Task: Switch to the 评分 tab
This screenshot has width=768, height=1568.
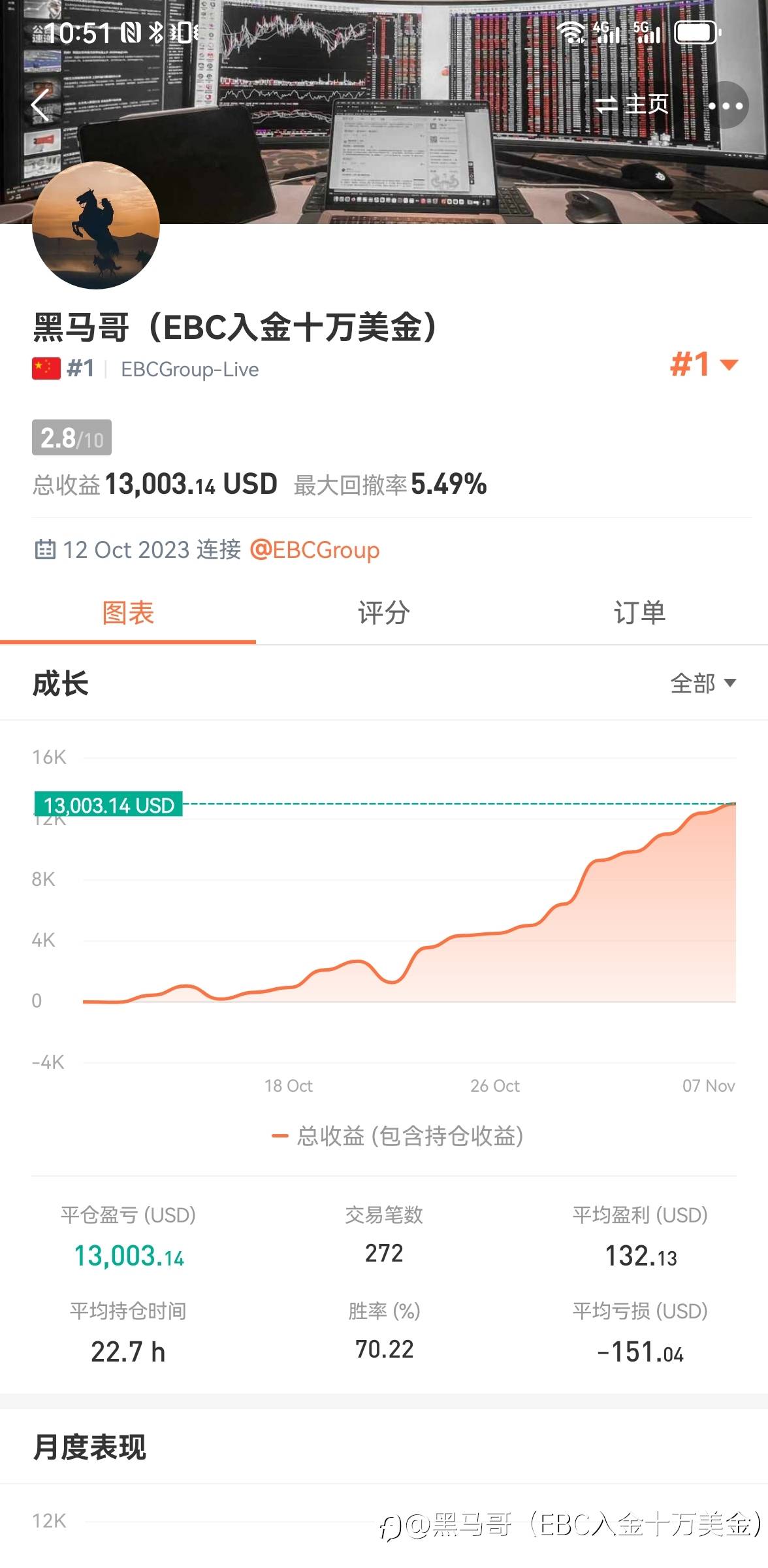Action: [x=384, y=613]
